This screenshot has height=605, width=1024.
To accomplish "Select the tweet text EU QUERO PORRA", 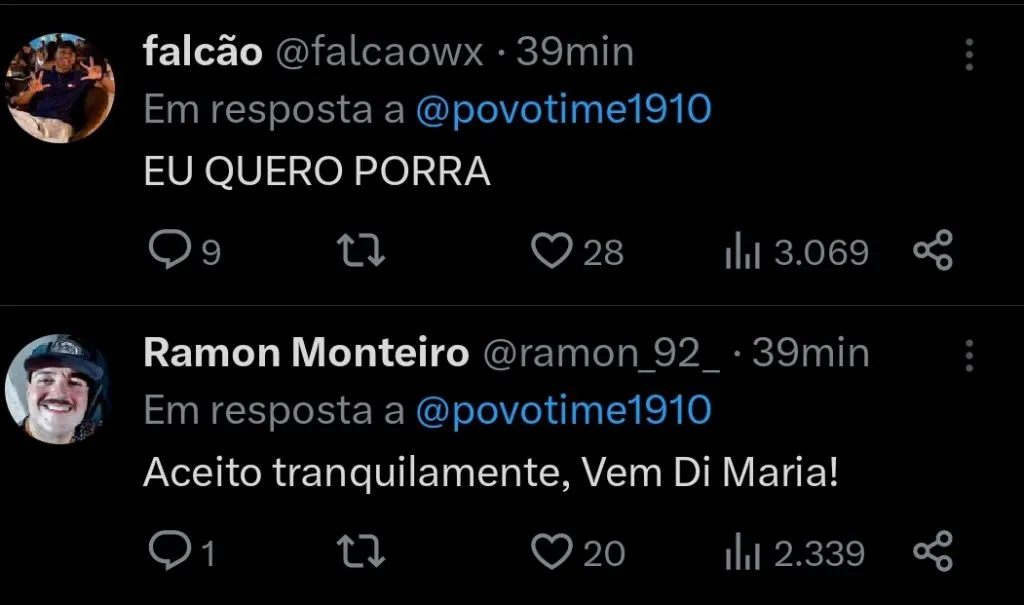I will click(x=318, y=170).
